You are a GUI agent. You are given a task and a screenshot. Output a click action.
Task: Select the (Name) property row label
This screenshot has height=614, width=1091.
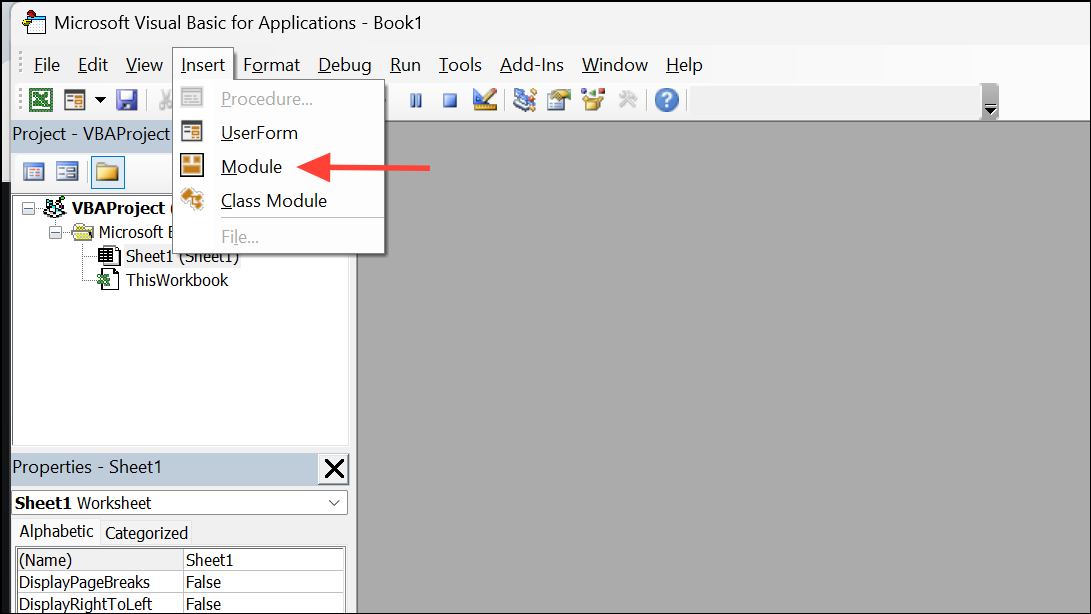tap(99, 560)
